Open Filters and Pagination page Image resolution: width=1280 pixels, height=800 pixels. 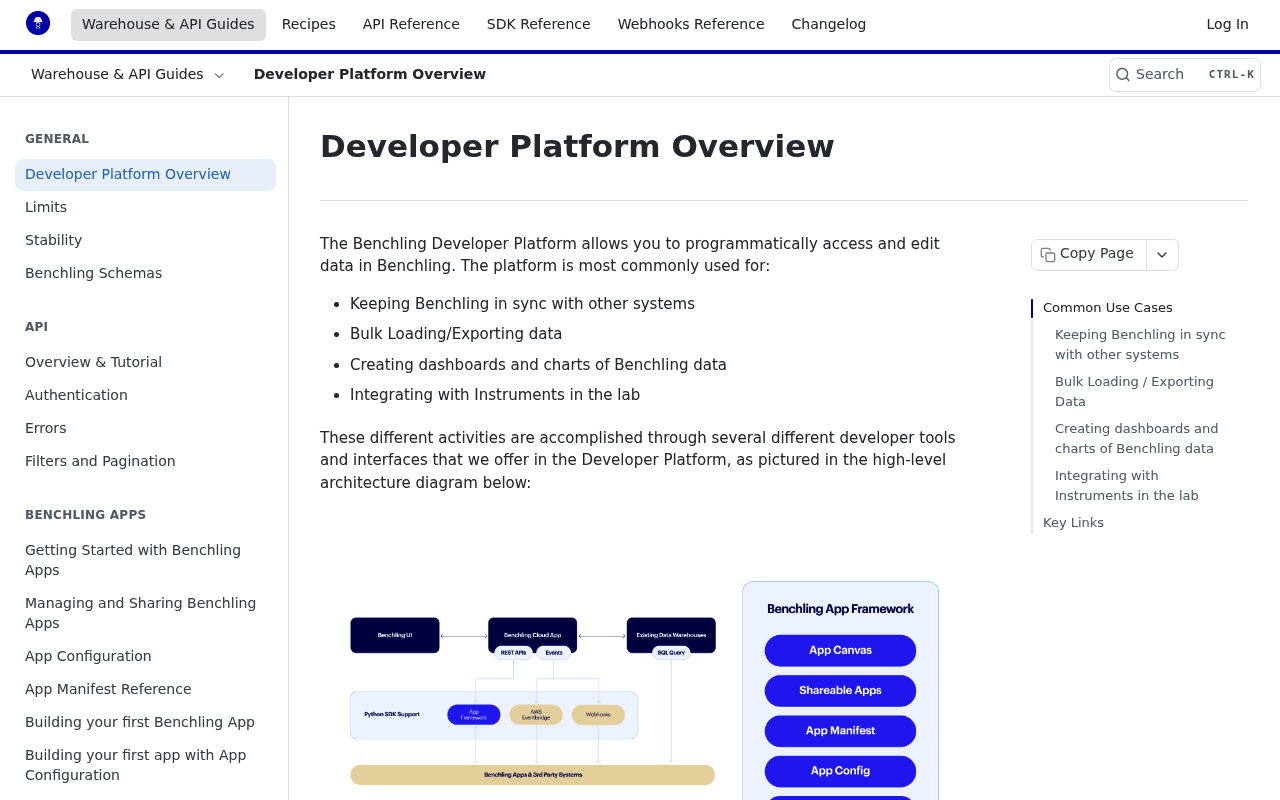point(145,462)
